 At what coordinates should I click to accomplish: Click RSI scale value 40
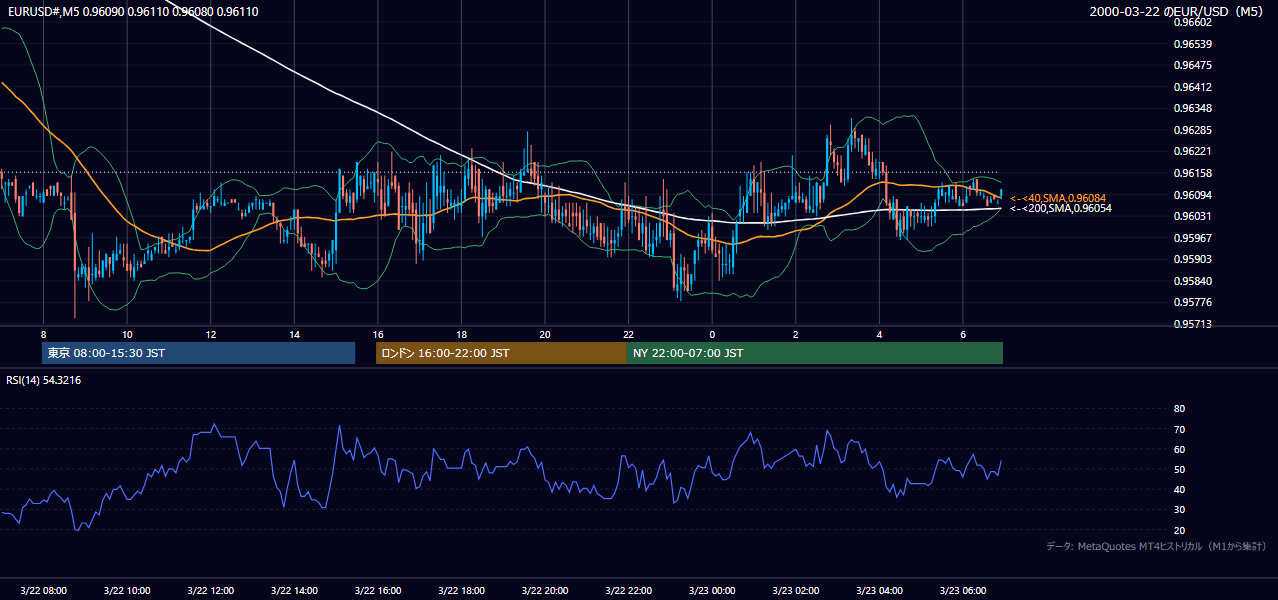pos(1179,489)
